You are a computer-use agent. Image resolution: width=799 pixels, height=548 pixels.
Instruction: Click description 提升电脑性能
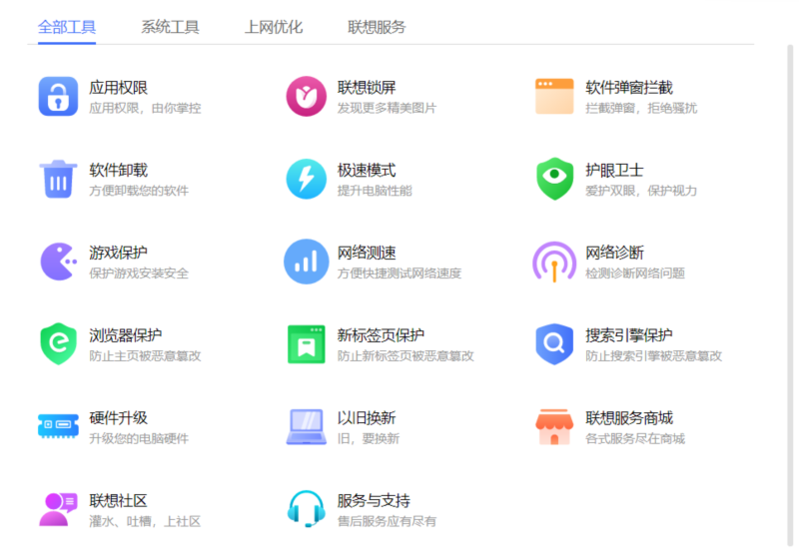point(375,191)
